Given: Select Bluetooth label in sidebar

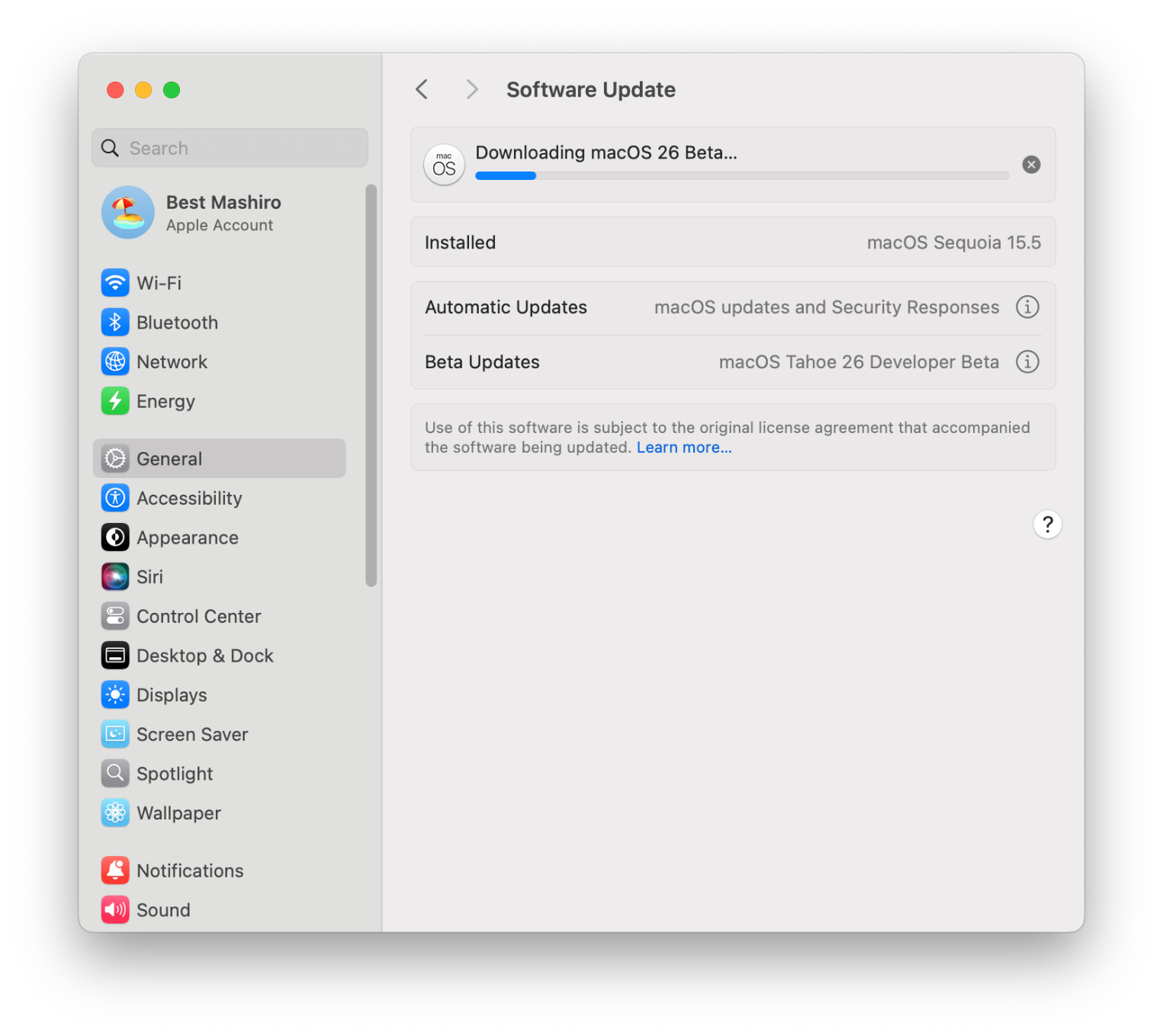Looking at the screenshot, I should click(177, 322).
